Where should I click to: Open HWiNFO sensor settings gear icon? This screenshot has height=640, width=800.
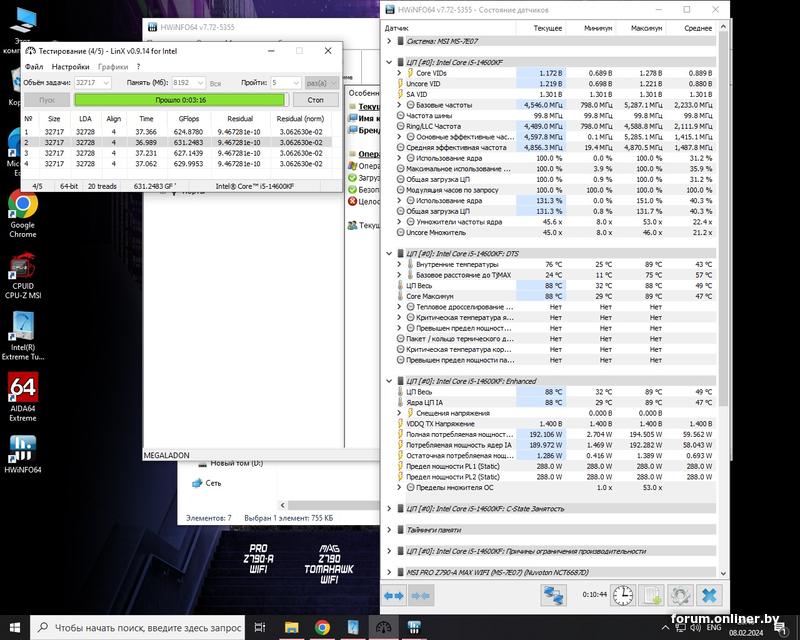(x=680, y=595)
